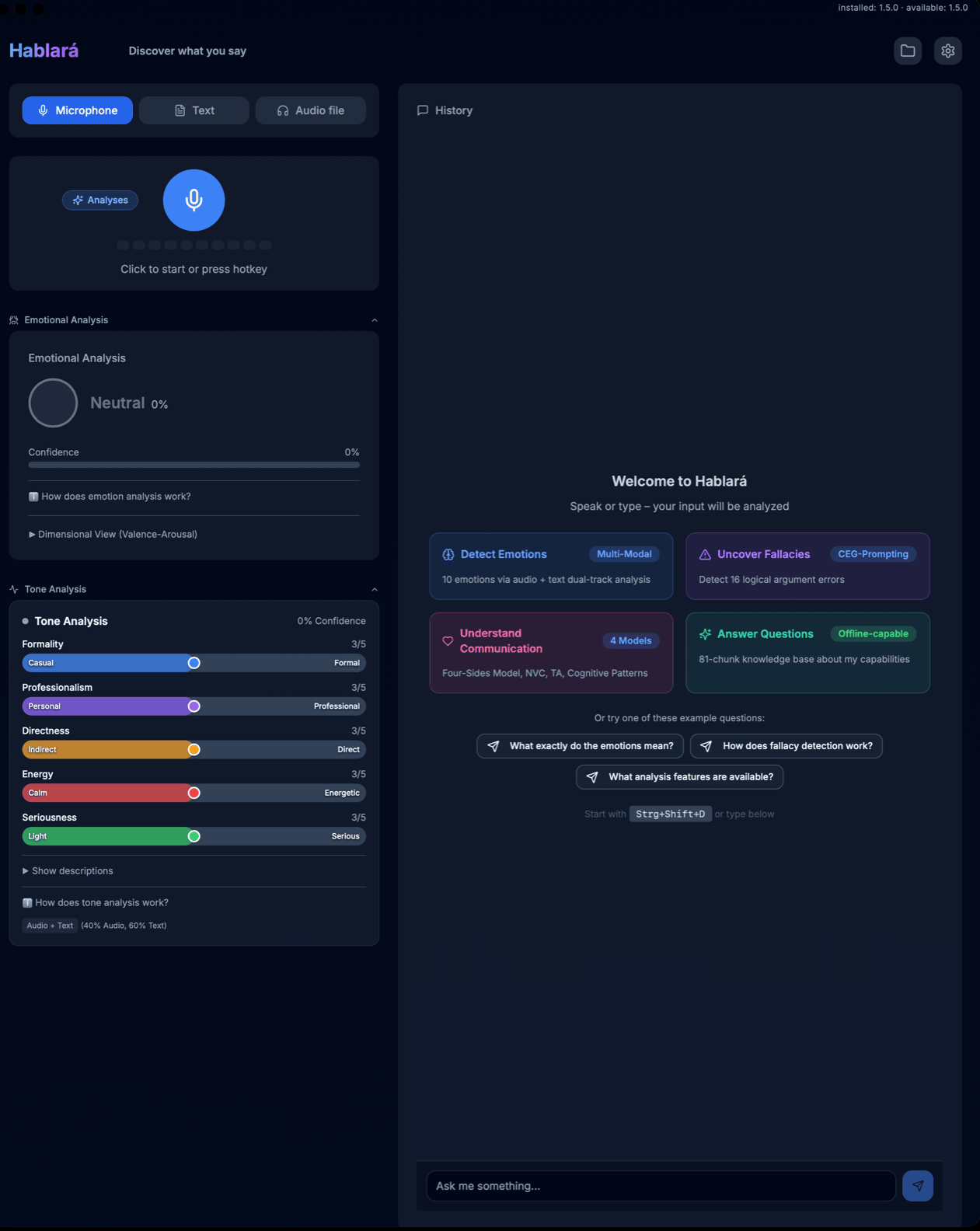
Task: Click the Tone Analysis section pulse icon
Action: (x=13, y=589)
